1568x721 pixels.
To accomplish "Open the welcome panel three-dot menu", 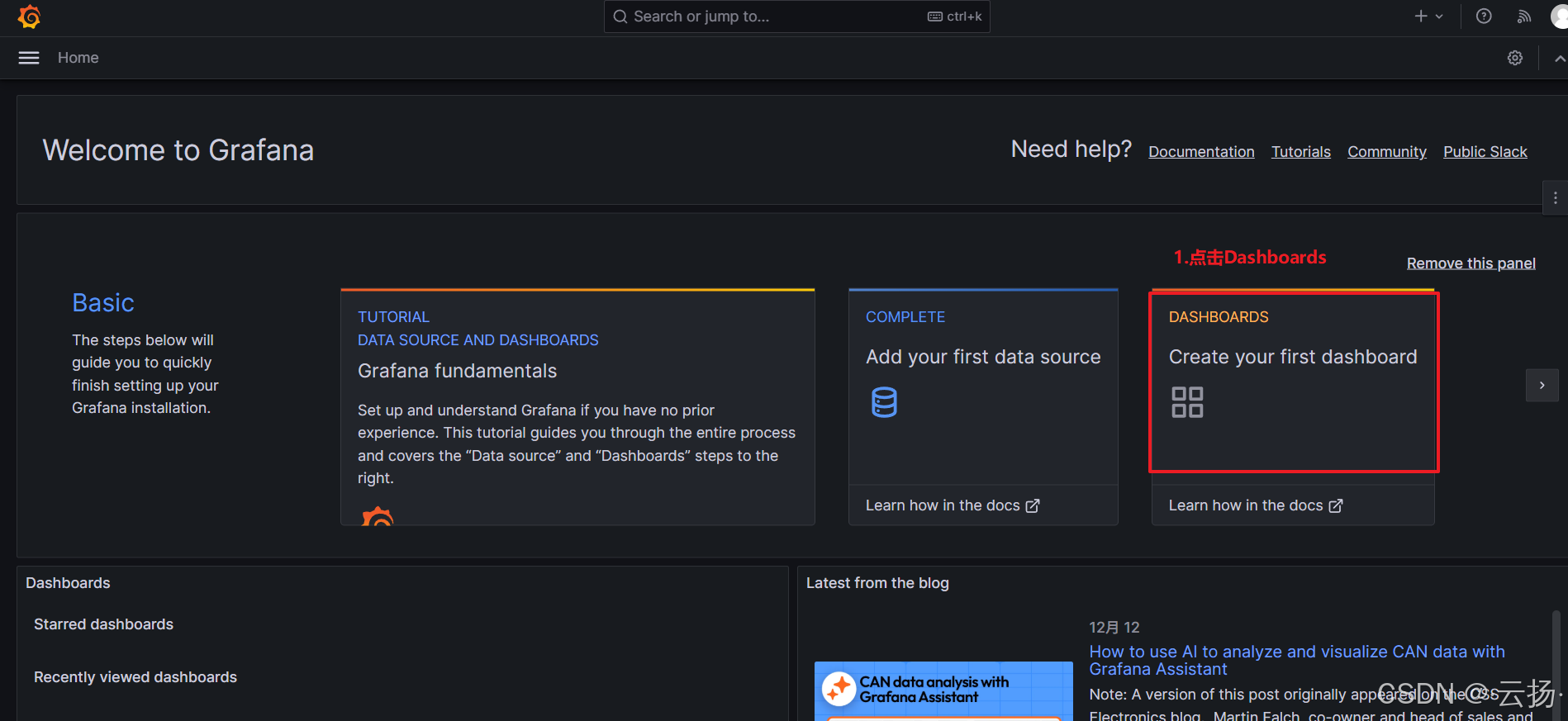I will pyautogui.click(x=1555, y=198).
